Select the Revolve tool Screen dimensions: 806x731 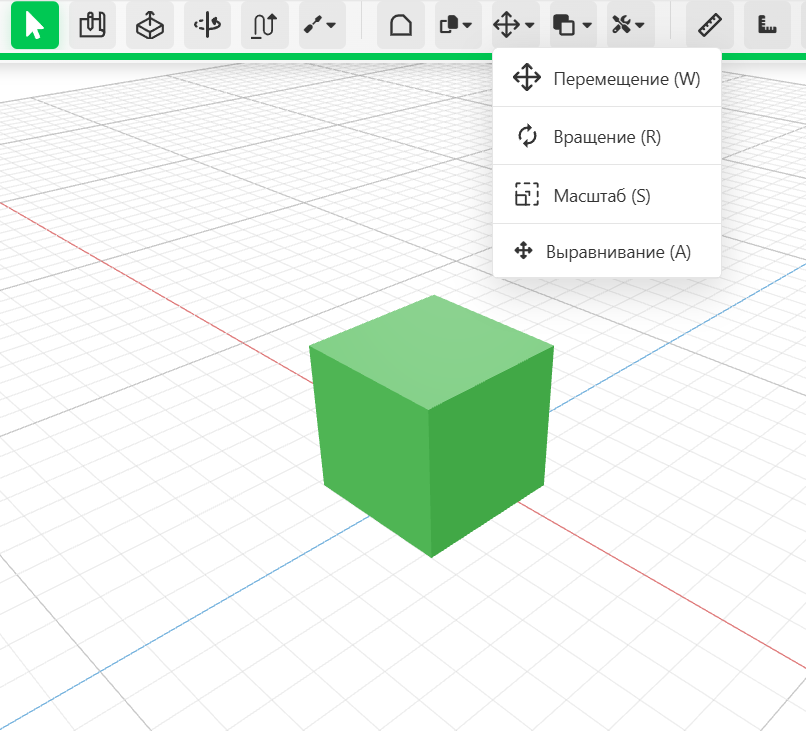tap(207, 25)
